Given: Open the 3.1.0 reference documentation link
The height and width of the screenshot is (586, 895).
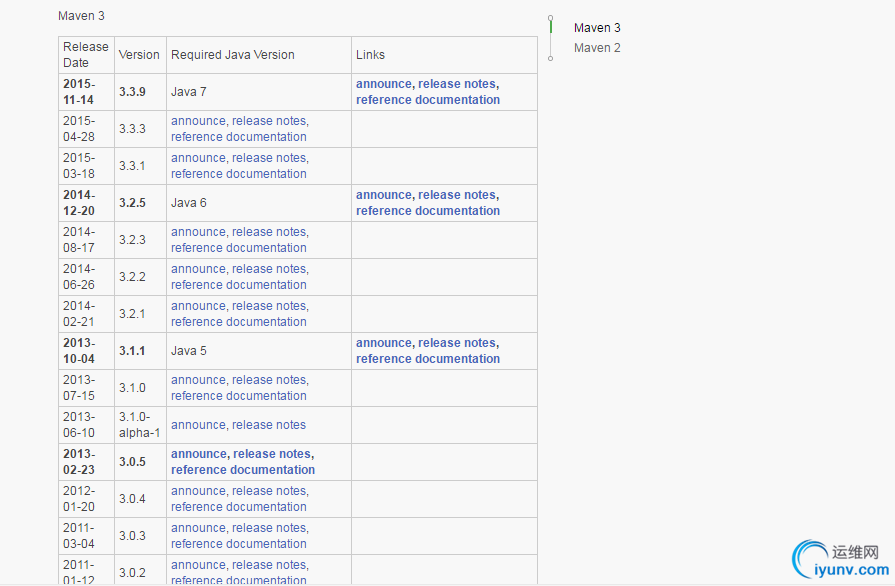Looking at the screenshot, I should 239,396.
